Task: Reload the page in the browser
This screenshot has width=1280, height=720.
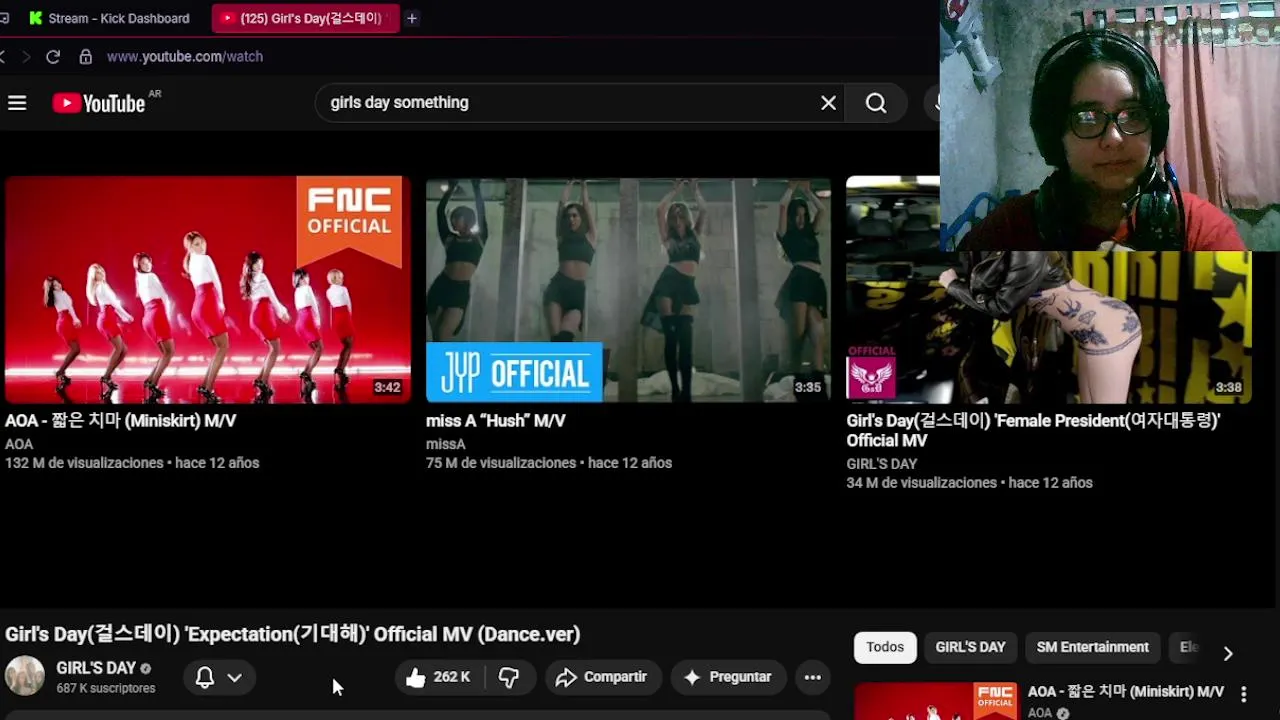Action: (x=53, y=57)
